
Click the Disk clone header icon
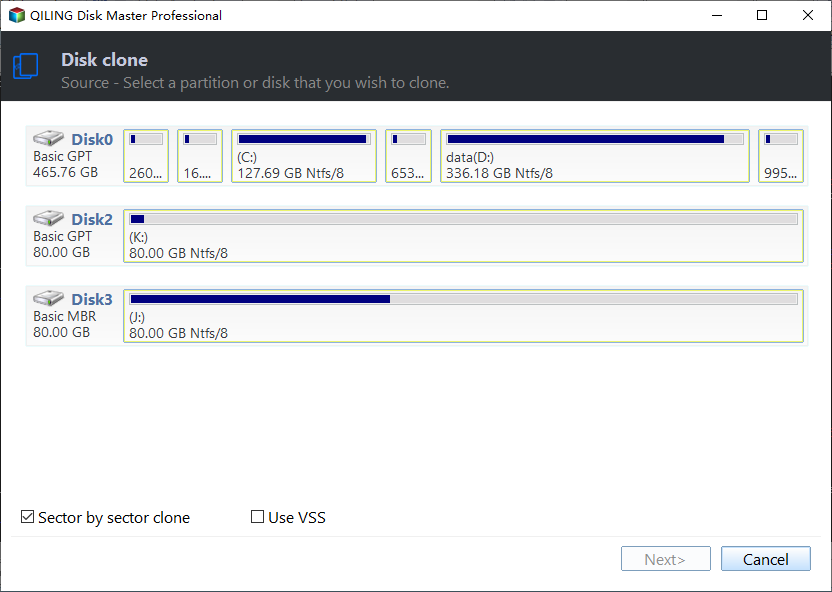click(25, 66)
